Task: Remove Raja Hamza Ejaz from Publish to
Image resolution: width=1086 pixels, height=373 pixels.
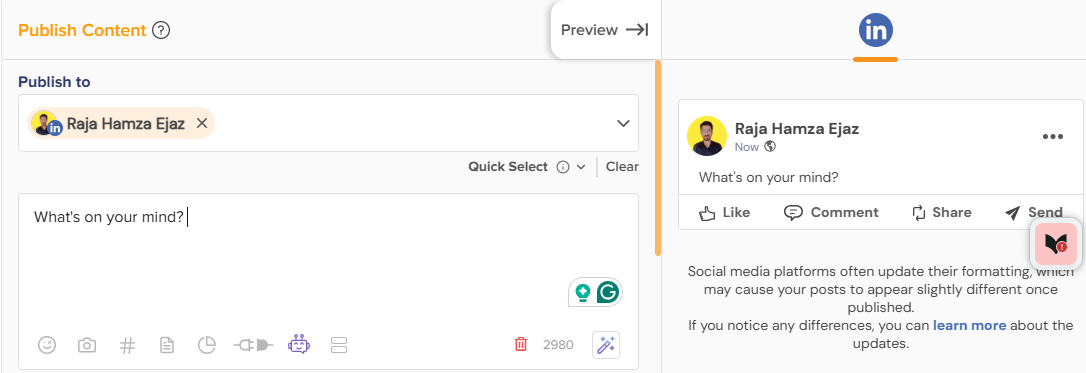Action: [x=202, y=123]
